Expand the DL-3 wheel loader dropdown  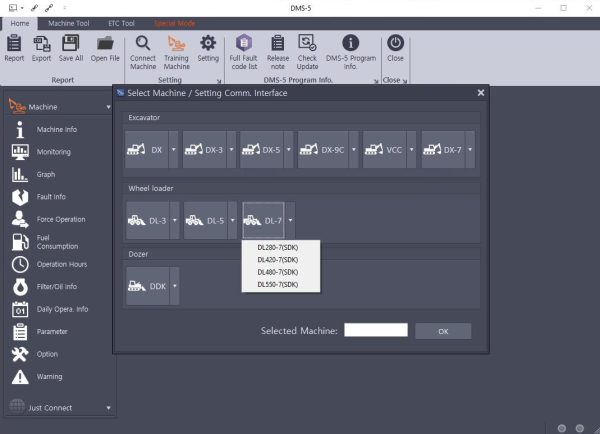point(175,220)
